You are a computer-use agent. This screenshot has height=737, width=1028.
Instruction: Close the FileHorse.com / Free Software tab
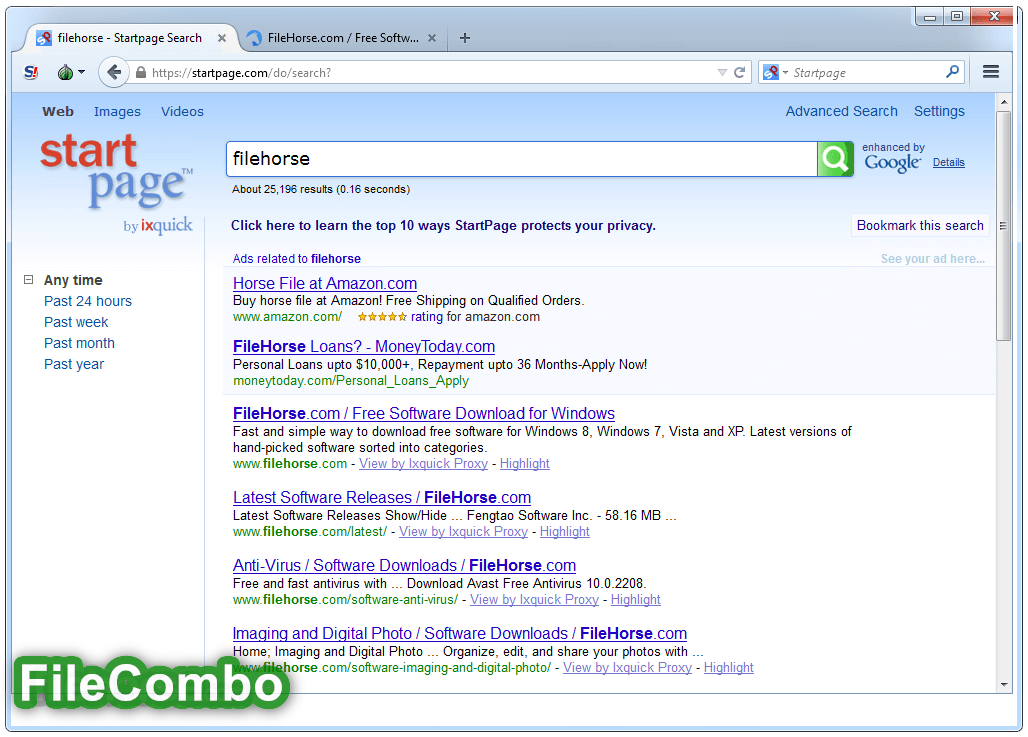coord(432,38)
